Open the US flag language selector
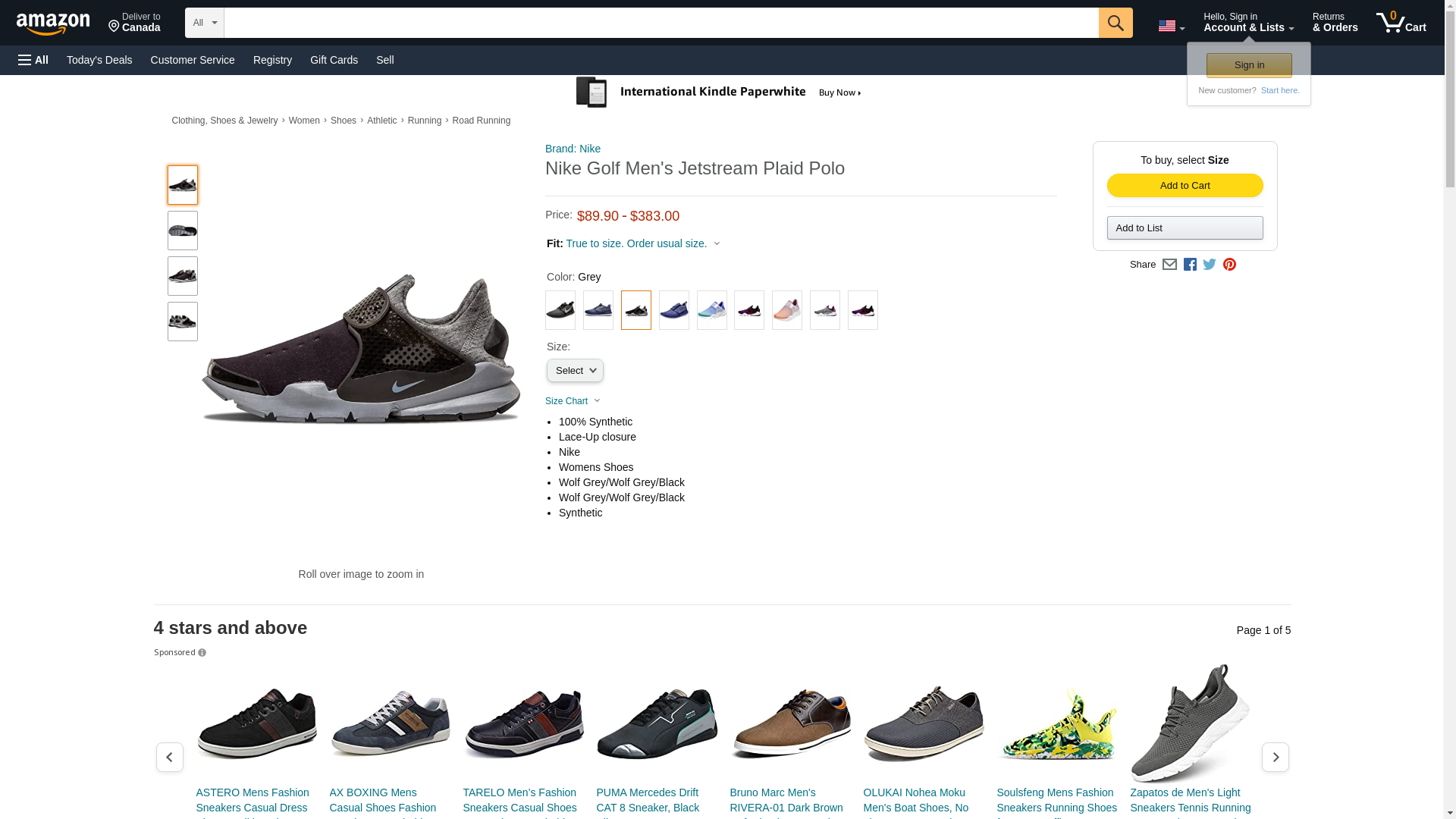Viewport: 1456px width, 819px height. (1171, 26)
